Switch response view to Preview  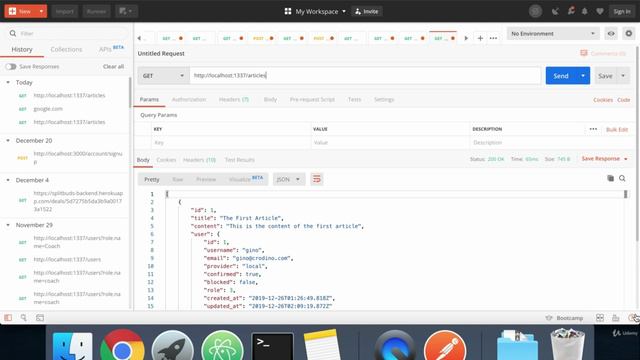pyautogui.click(x=206, y=180)
